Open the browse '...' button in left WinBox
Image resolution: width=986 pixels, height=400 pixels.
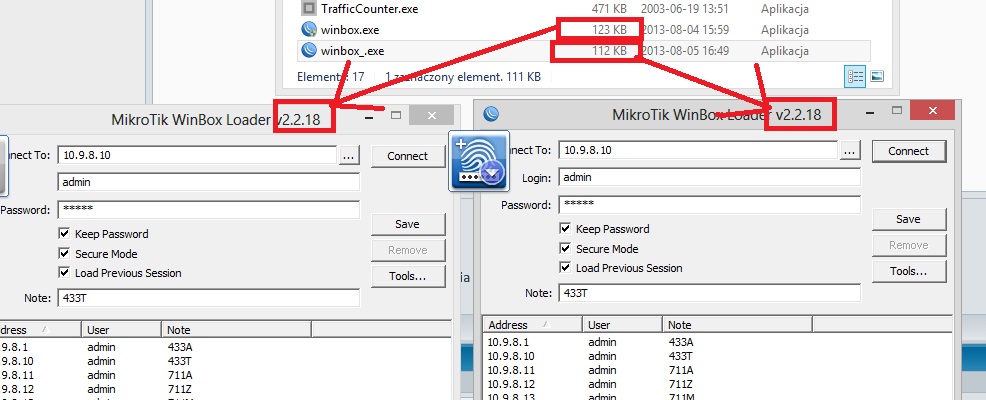pyautogui.click(x=350, y=155)
